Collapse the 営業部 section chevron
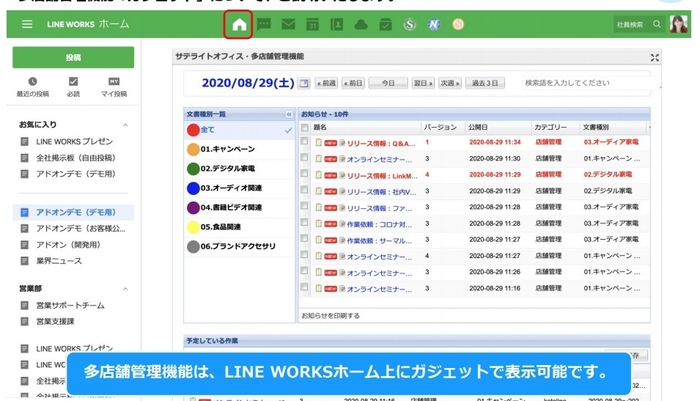700x401 pixels. tap(125, 289)
